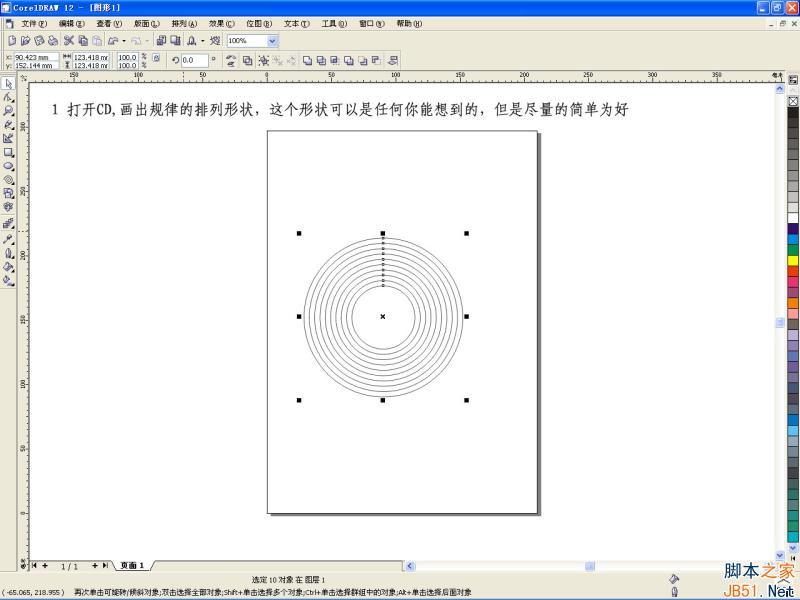Cut the selected objects
Viewport: 800px width, 600px height.
point(69,40)
